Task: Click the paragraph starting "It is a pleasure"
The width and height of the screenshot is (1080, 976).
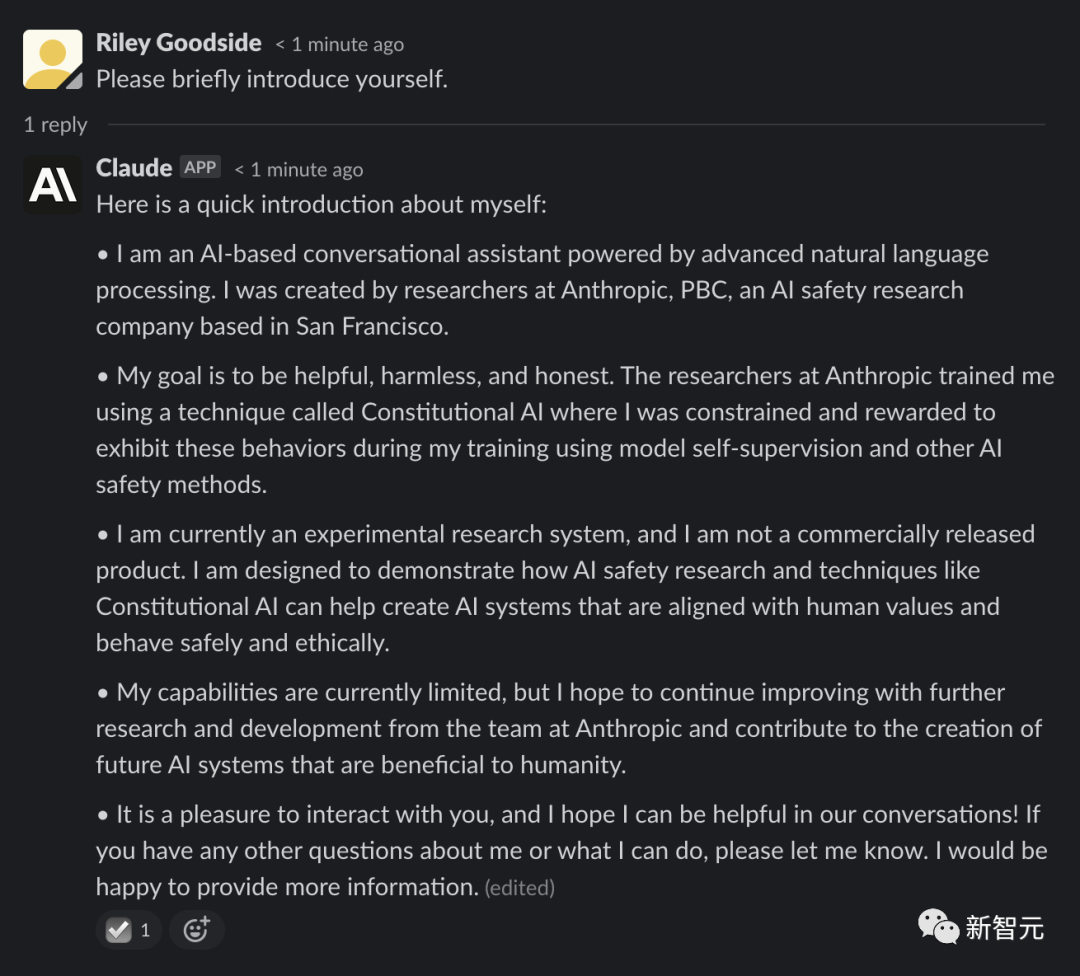Action: [x=570, y=850]
